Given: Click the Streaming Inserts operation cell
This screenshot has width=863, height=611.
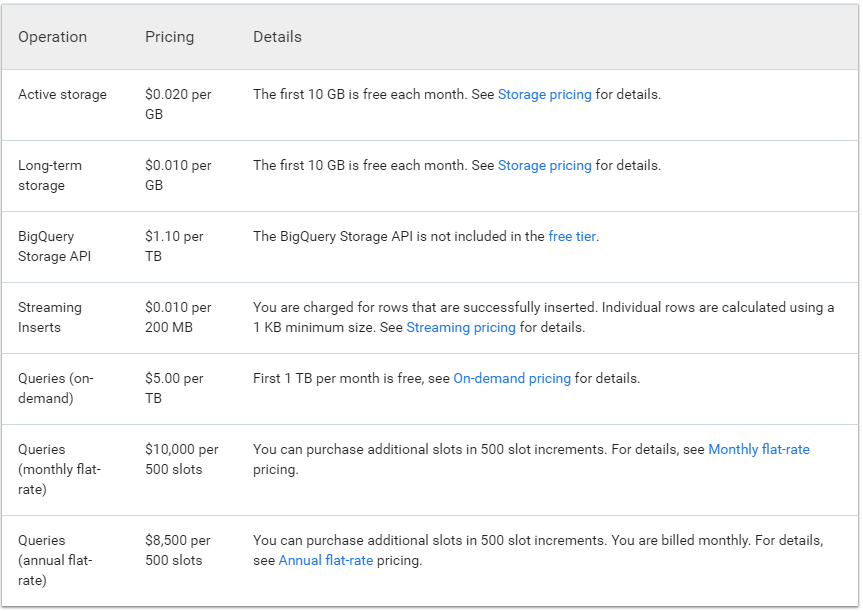Looking at the screenshot, I should tap(50, 318).
